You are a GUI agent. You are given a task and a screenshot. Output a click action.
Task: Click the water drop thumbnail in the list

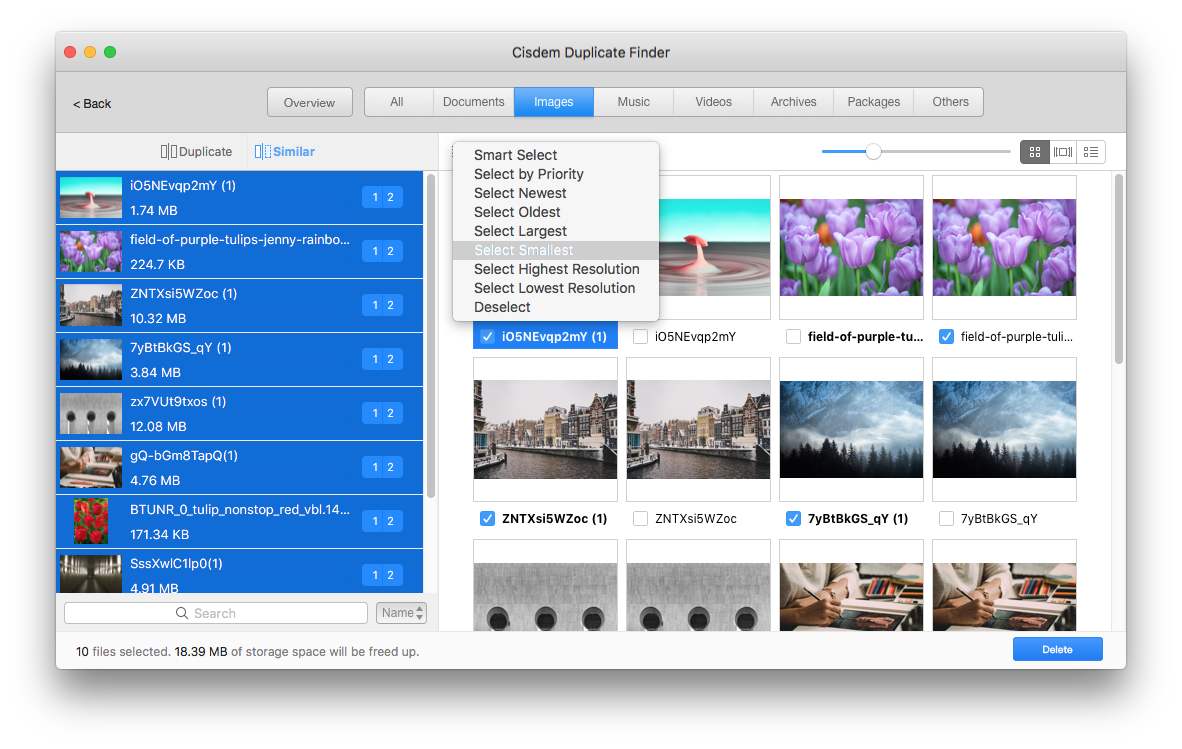click(x=90, y=197)
